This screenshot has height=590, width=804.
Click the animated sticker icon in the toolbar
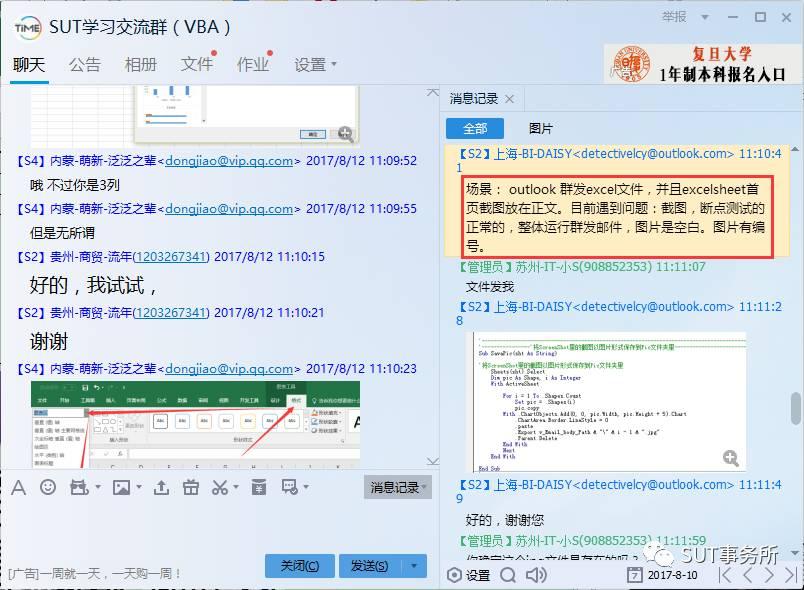(79, 487)
